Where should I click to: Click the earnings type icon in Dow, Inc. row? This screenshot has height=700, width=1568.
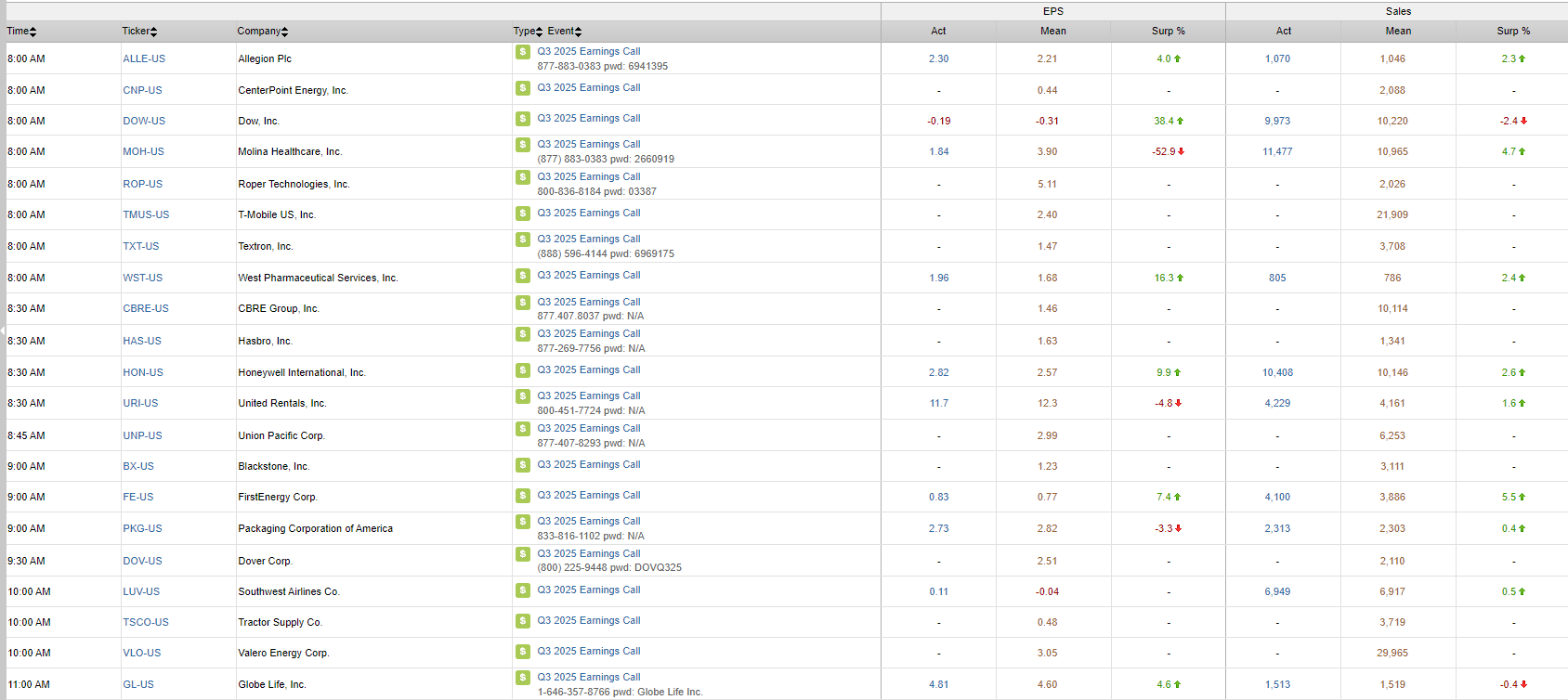pyautogui.click(x=523, y=119)
